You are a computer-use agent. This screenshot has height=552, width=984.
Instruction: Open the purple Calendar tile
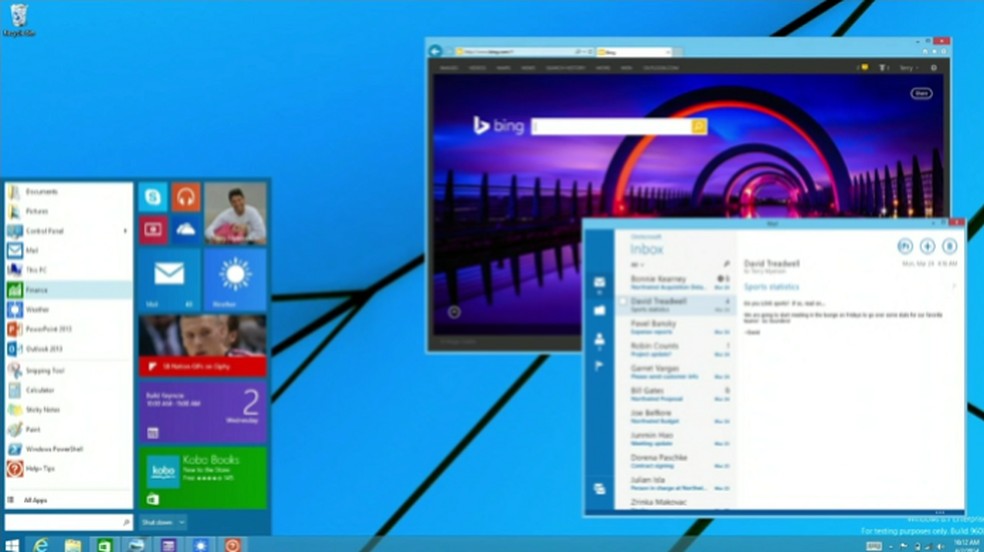click(x=203, y=411)
